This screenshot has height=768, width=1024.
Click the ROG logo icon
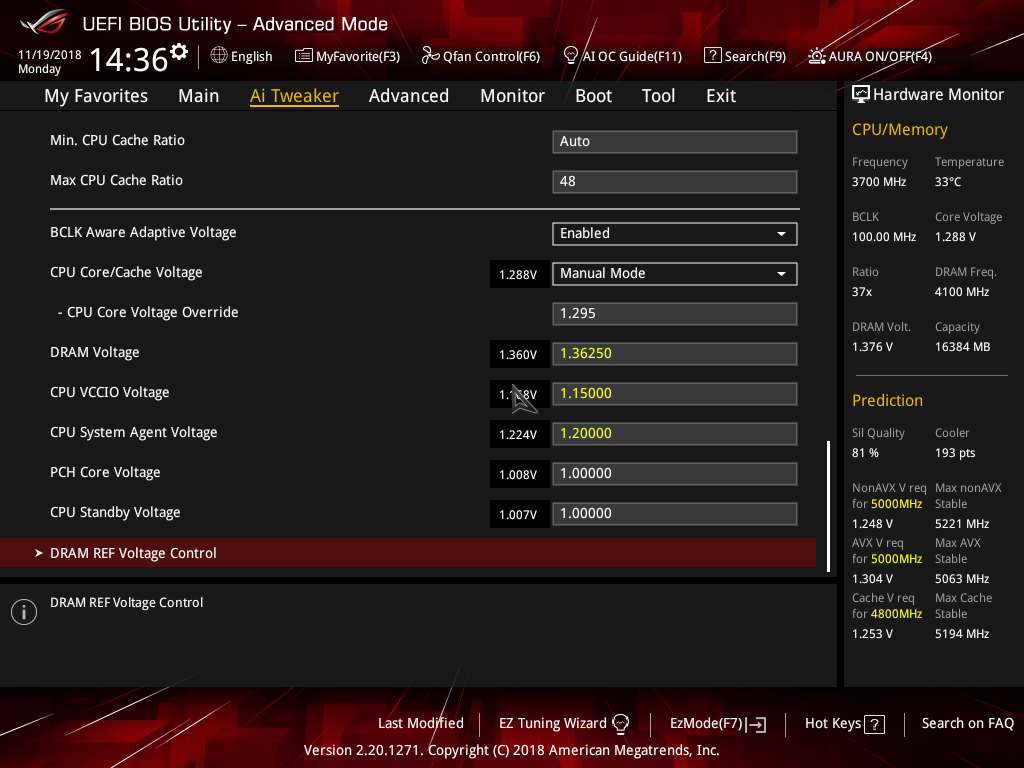[44, 23]
